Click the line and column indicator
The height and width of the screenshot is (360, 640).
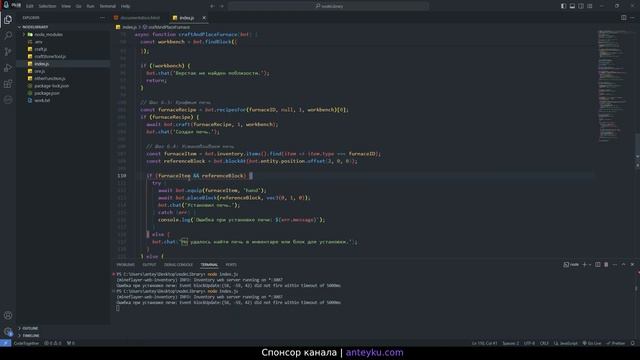[484, 343]
